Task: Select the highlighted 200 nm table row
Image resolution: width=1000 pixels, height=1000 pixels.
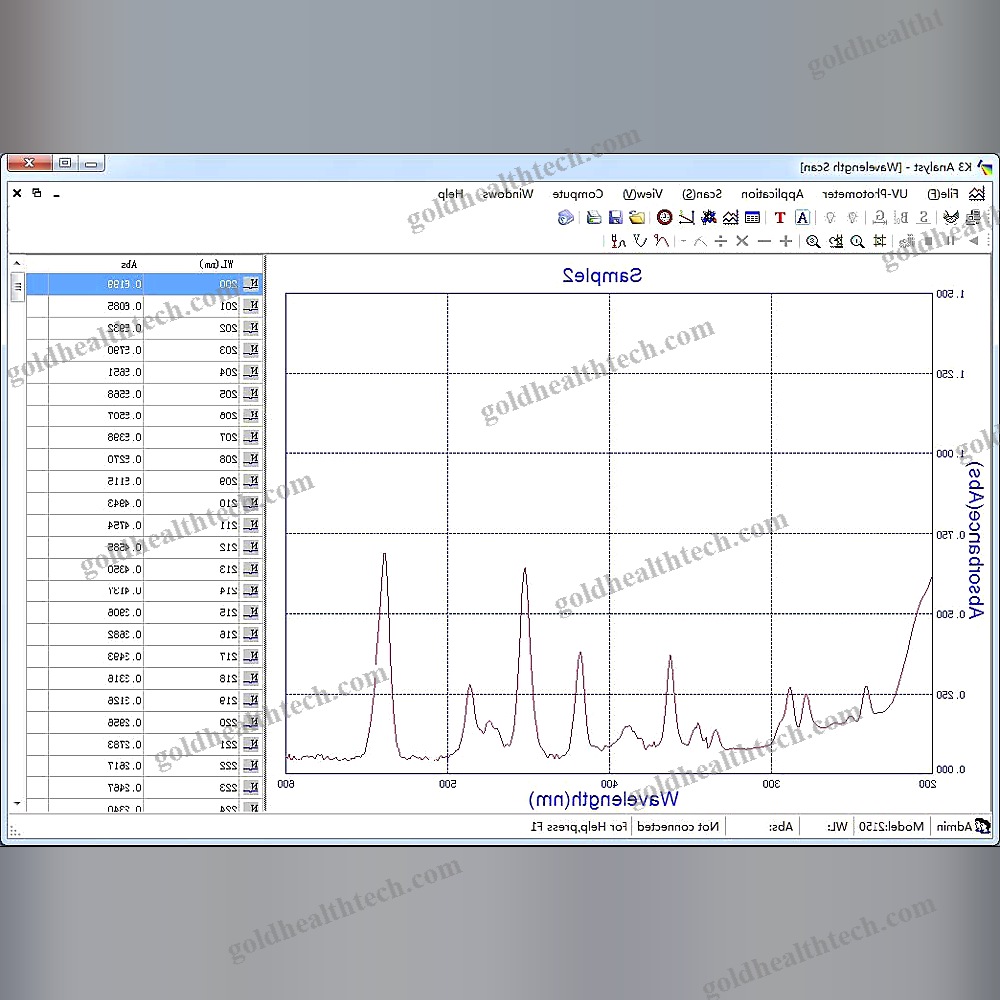Action: [x=145, y=284]
